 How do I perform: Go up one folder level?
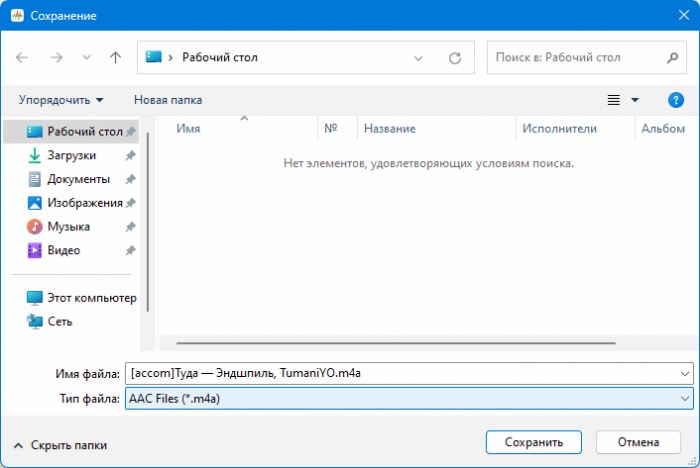(x=116, y=57)
